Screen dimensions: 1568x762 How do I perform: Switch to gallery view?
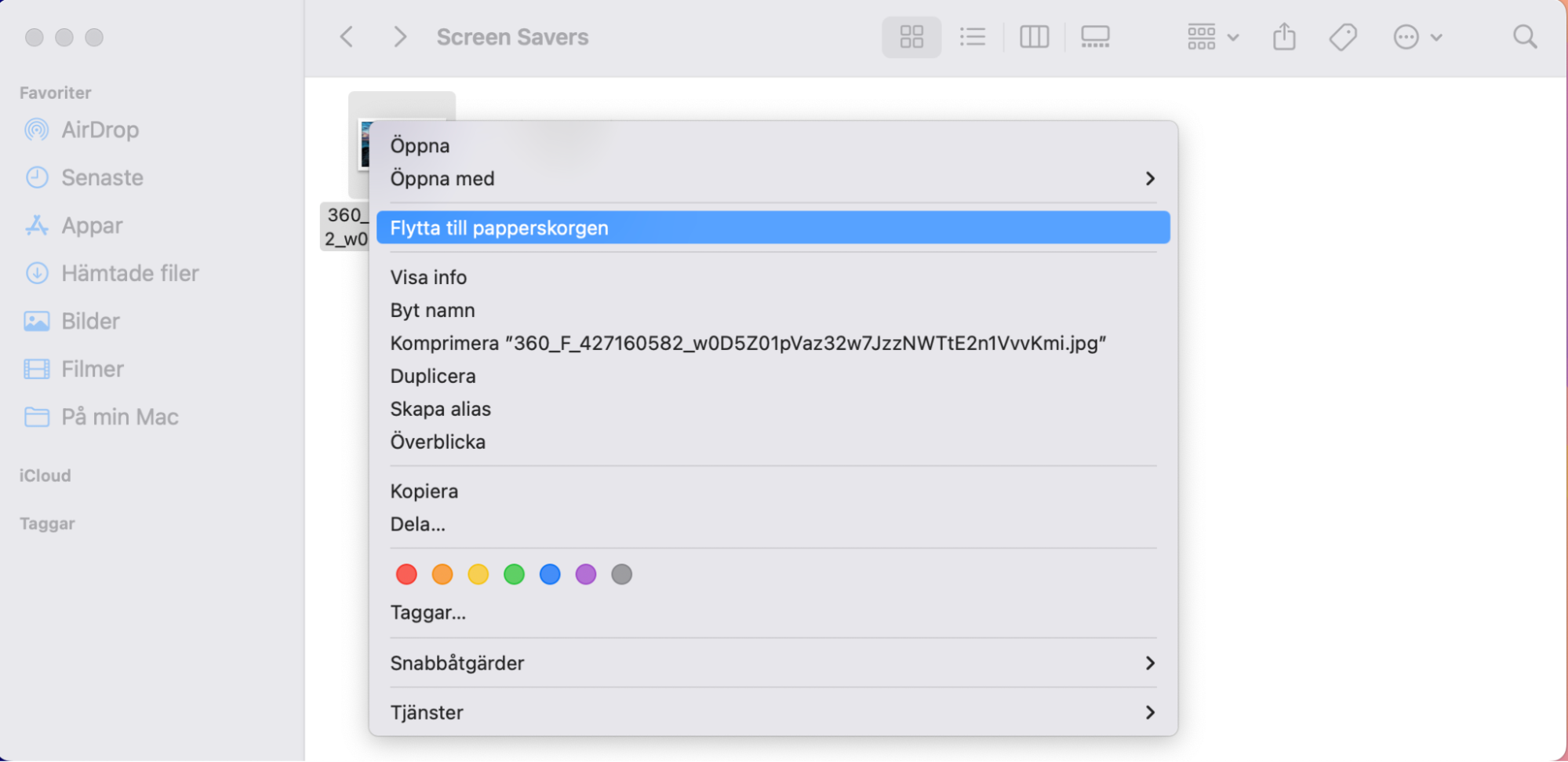tap(1095, 37)
